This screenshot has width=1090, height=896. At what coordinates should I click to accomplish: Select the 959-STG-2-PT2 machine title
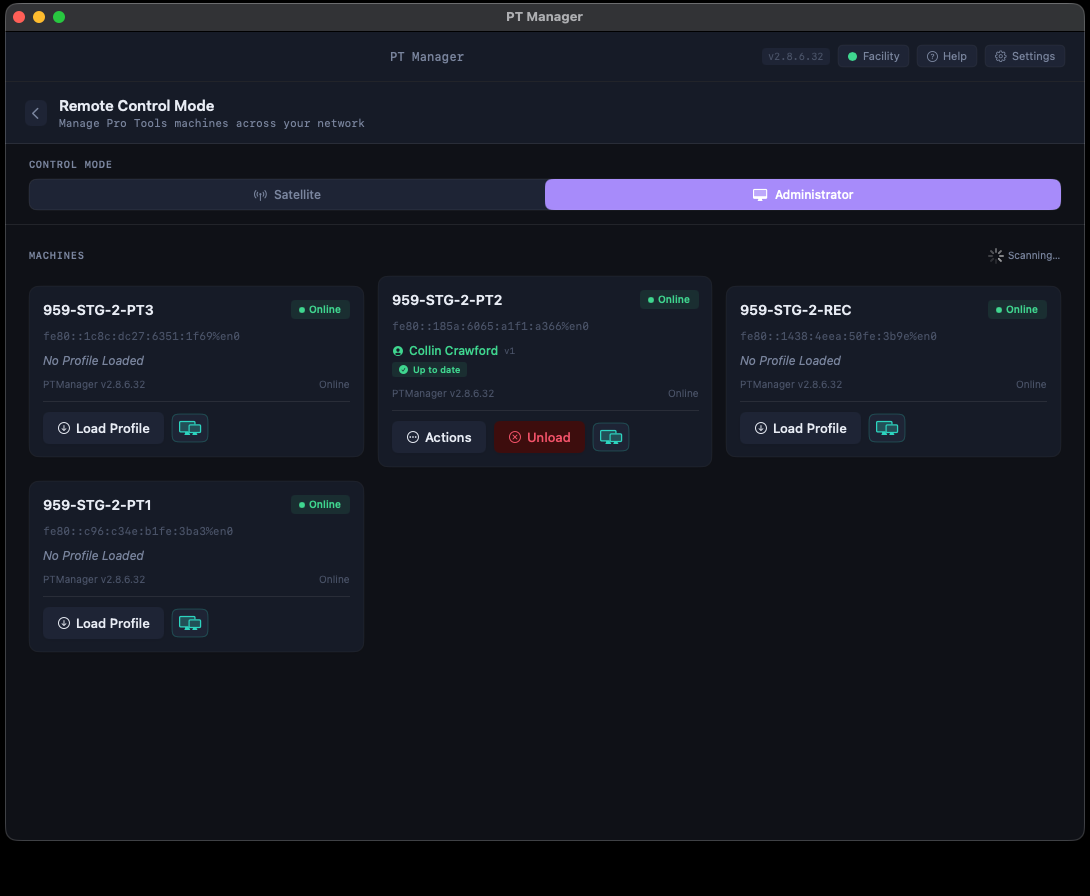(447, 300)
